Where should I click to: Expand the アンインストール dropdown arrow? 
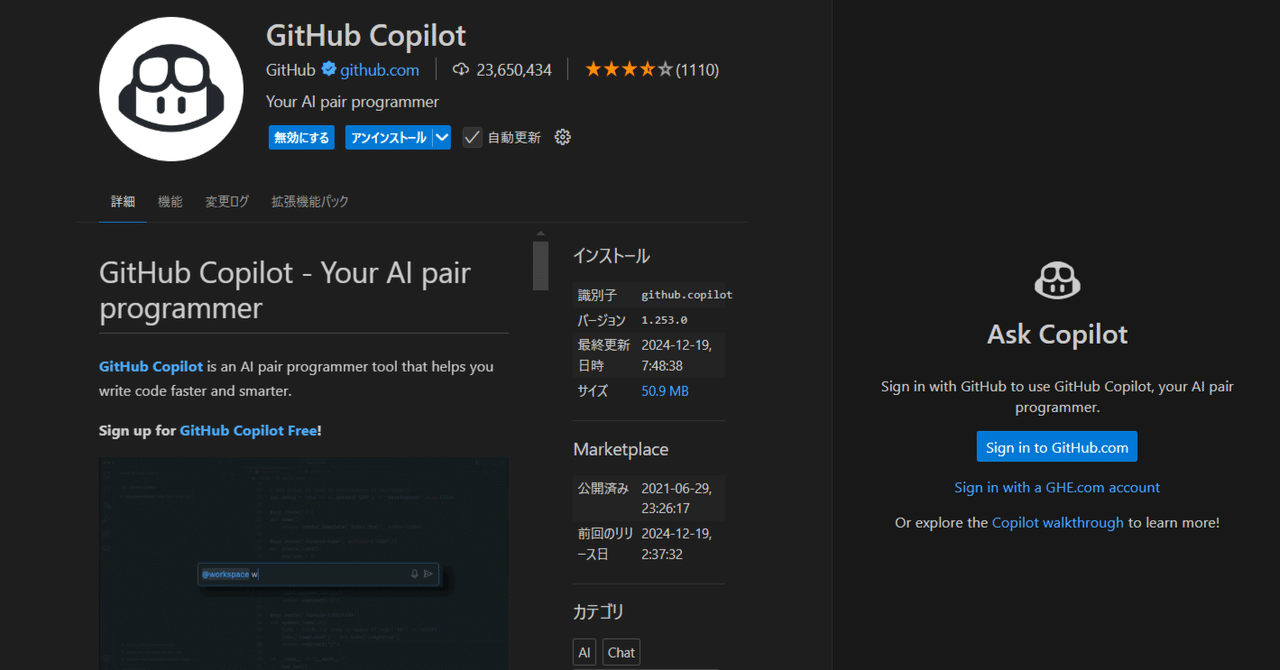pyautogui.click(x=441, y=136)
